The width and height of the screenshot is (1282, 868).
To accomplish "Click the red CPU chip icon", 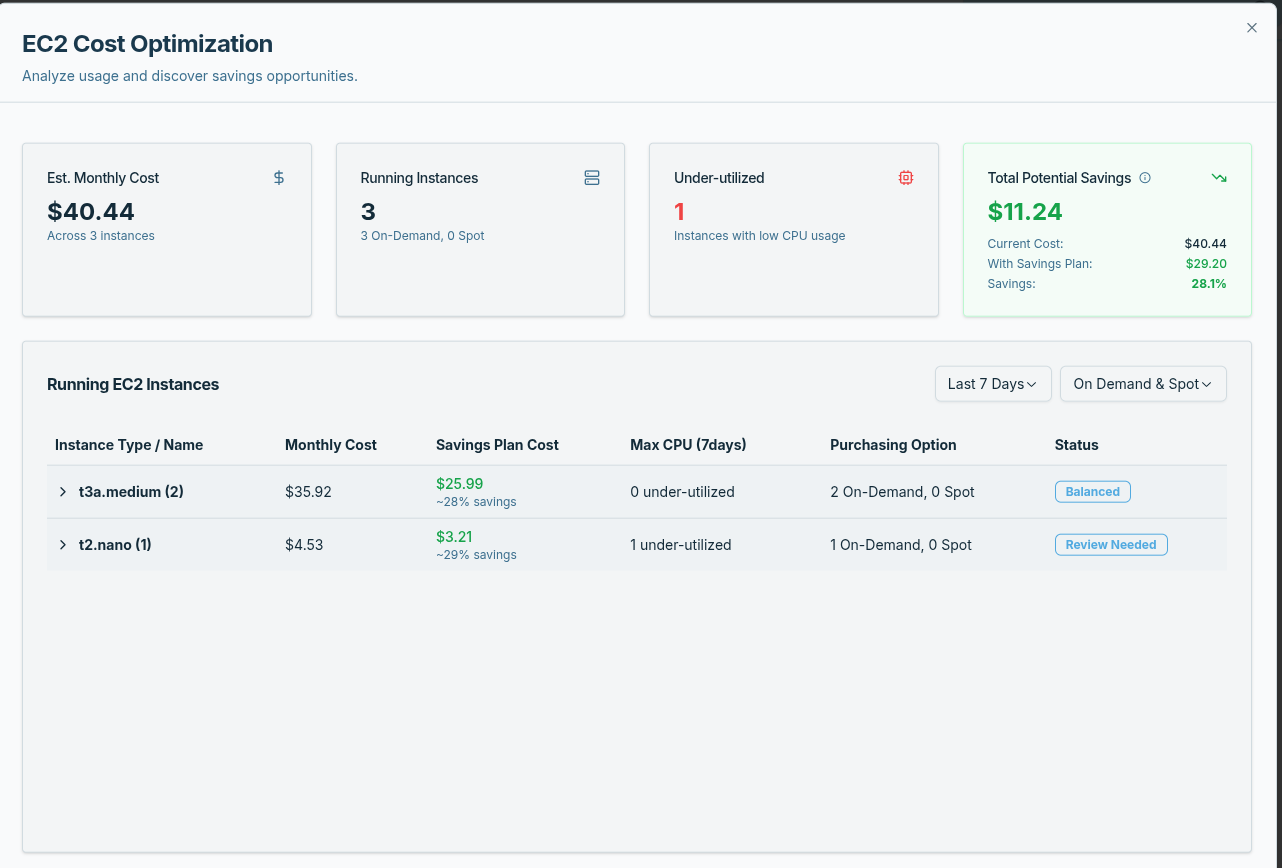I will [x=905, y=177].
